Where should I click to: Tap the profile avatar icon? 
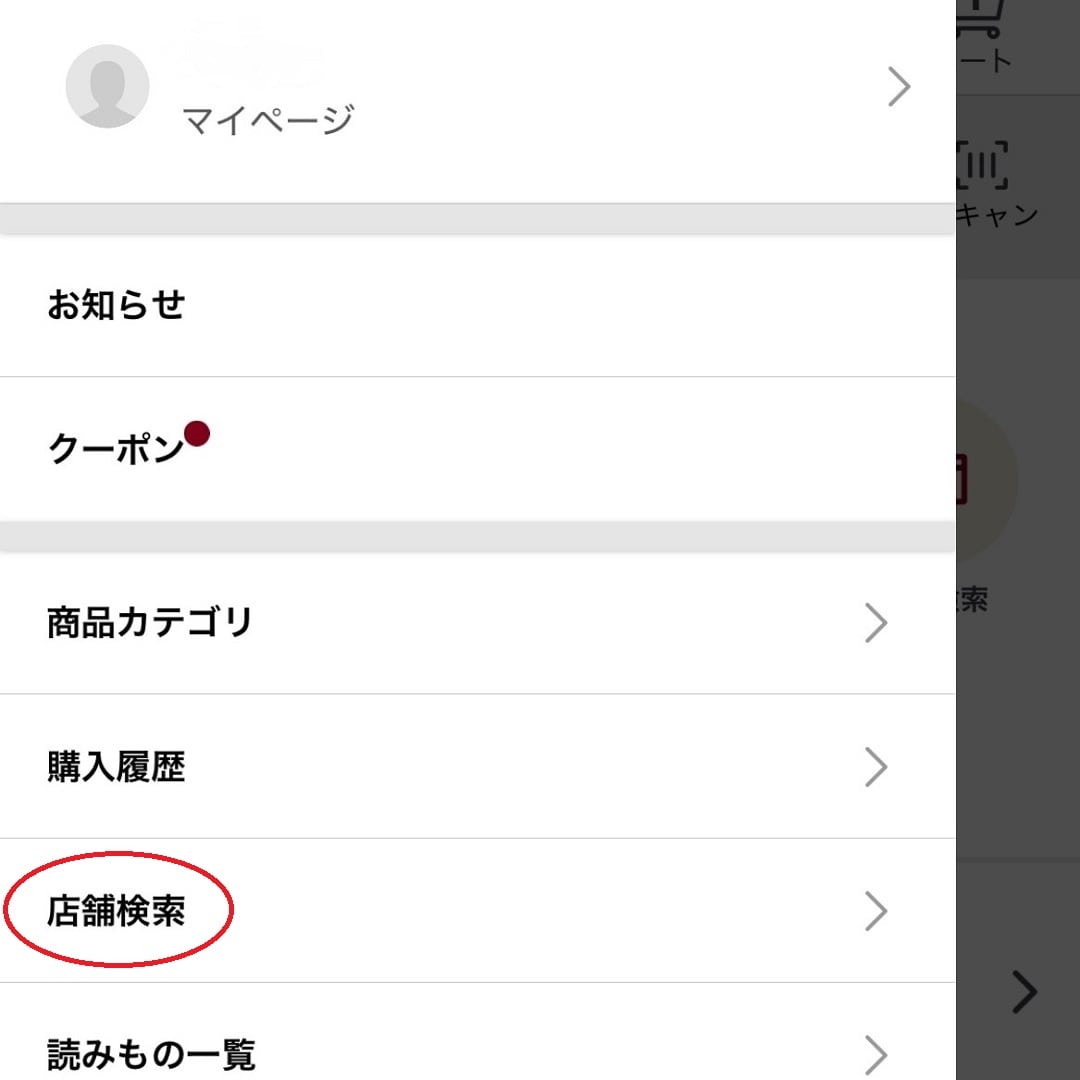(x=107, y=86)
